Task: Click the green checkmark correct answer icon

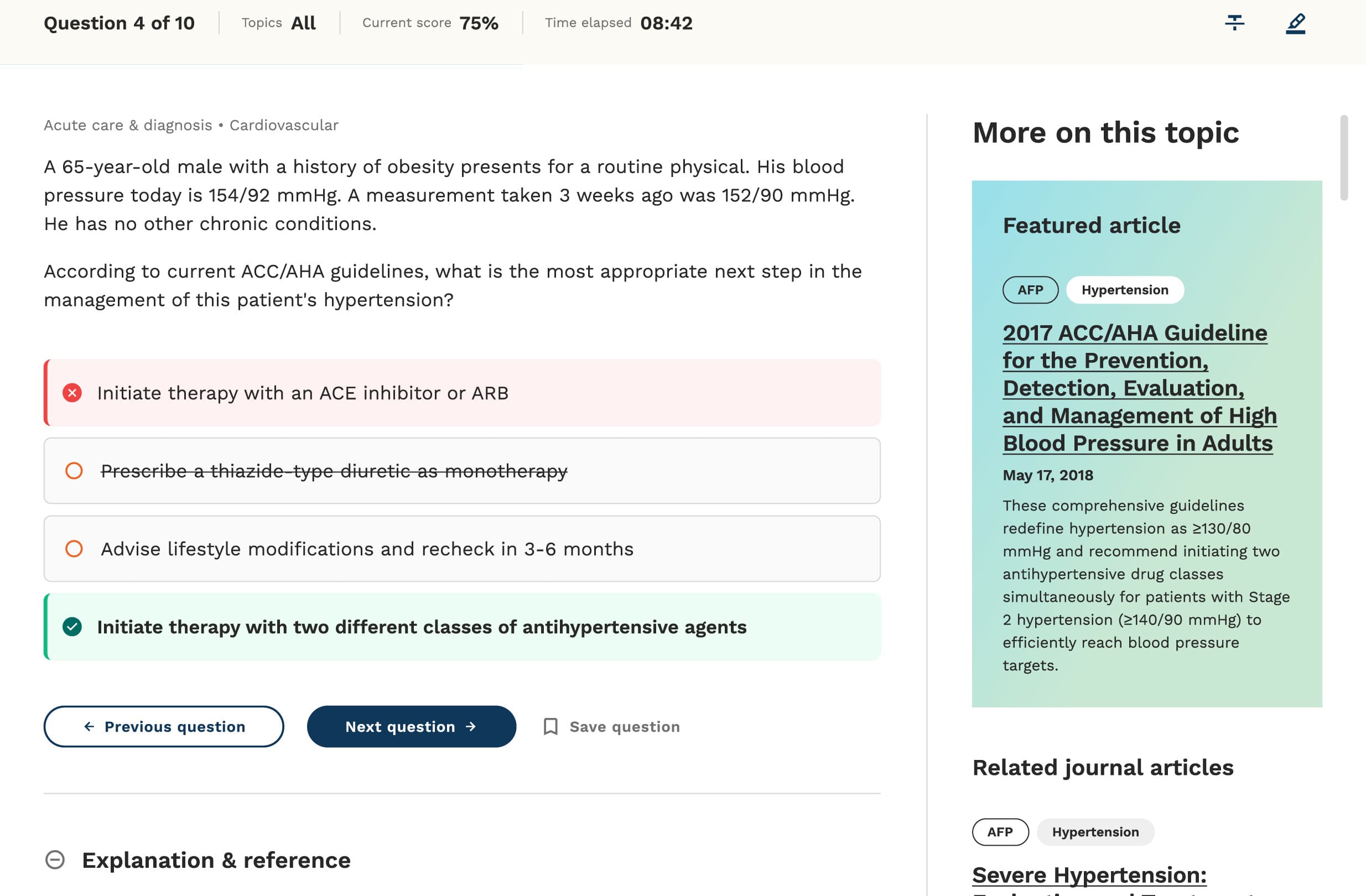Action: 72,627
